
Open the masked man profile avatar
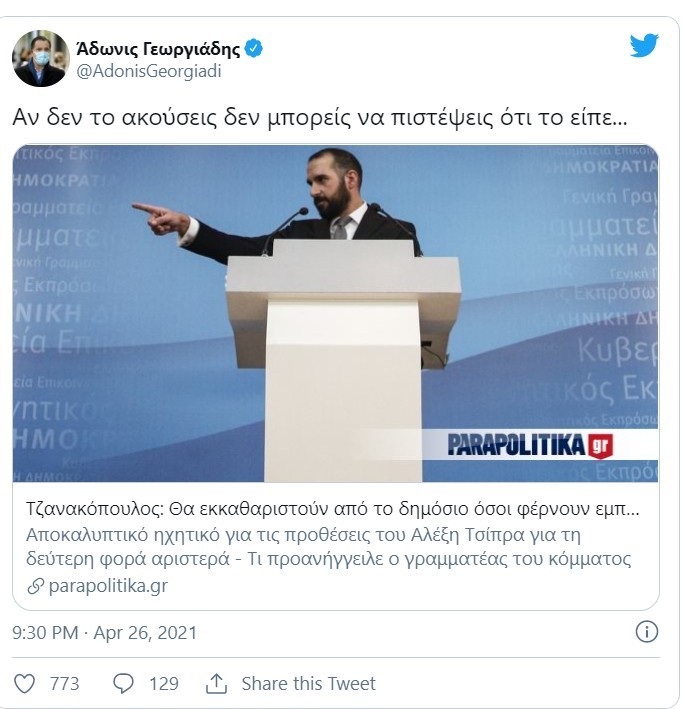(41, 58)
